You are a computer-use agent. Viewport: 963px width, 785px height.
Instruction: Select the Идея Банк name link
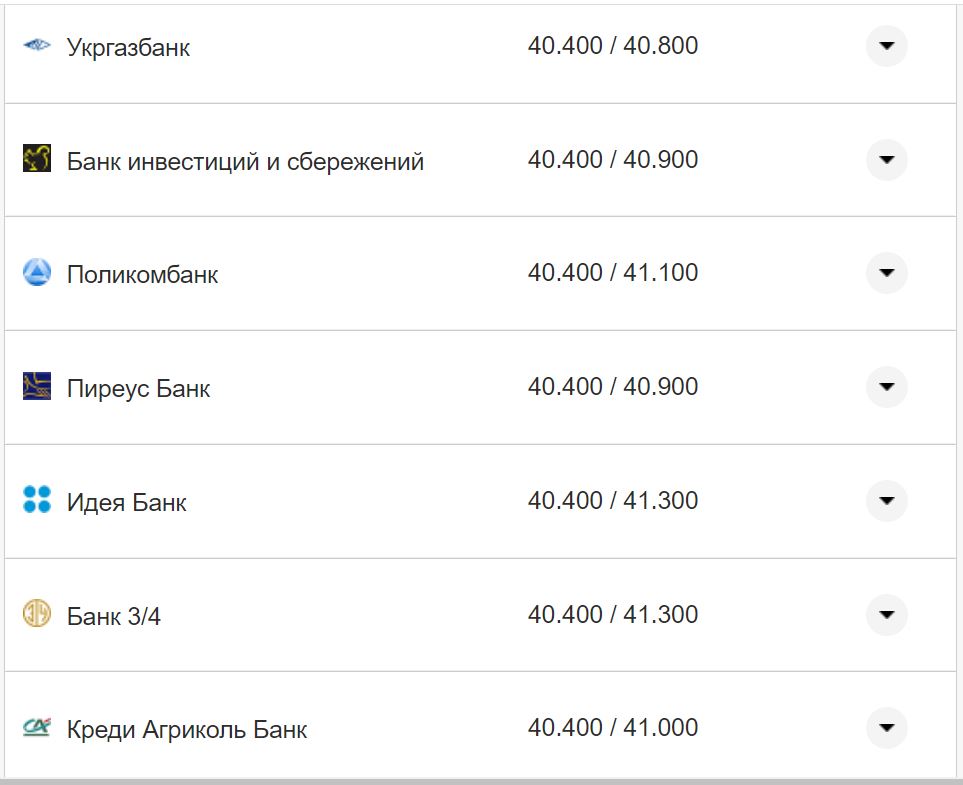click(126, 502)
